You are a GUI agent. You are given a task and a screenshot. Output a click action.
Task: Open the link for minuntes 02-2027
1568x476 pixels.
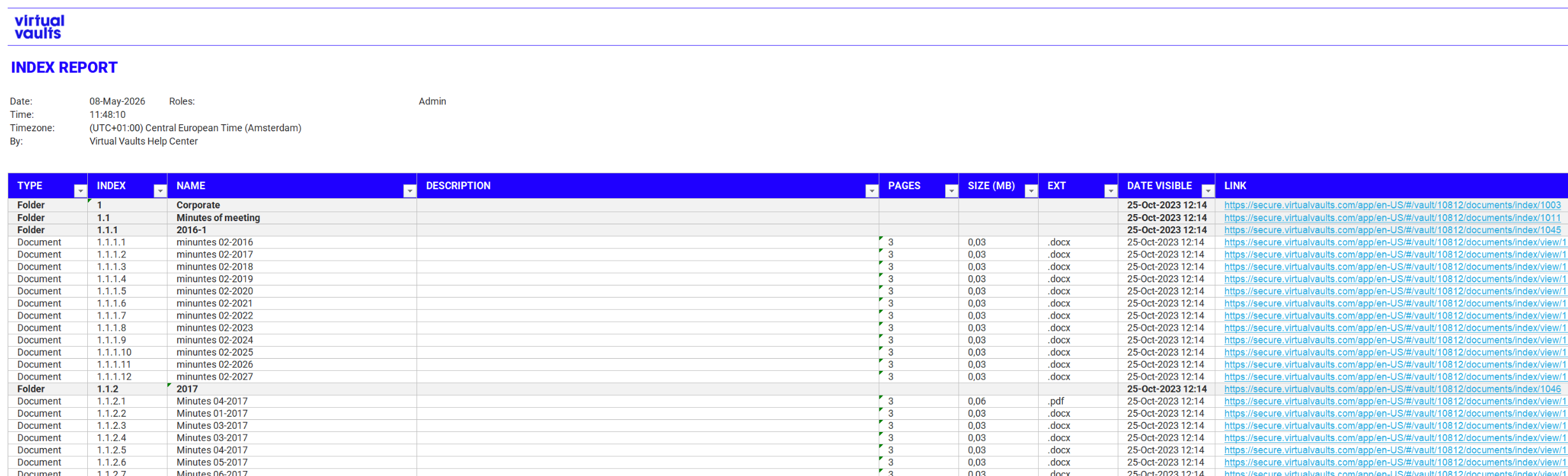pos(1395,377)
